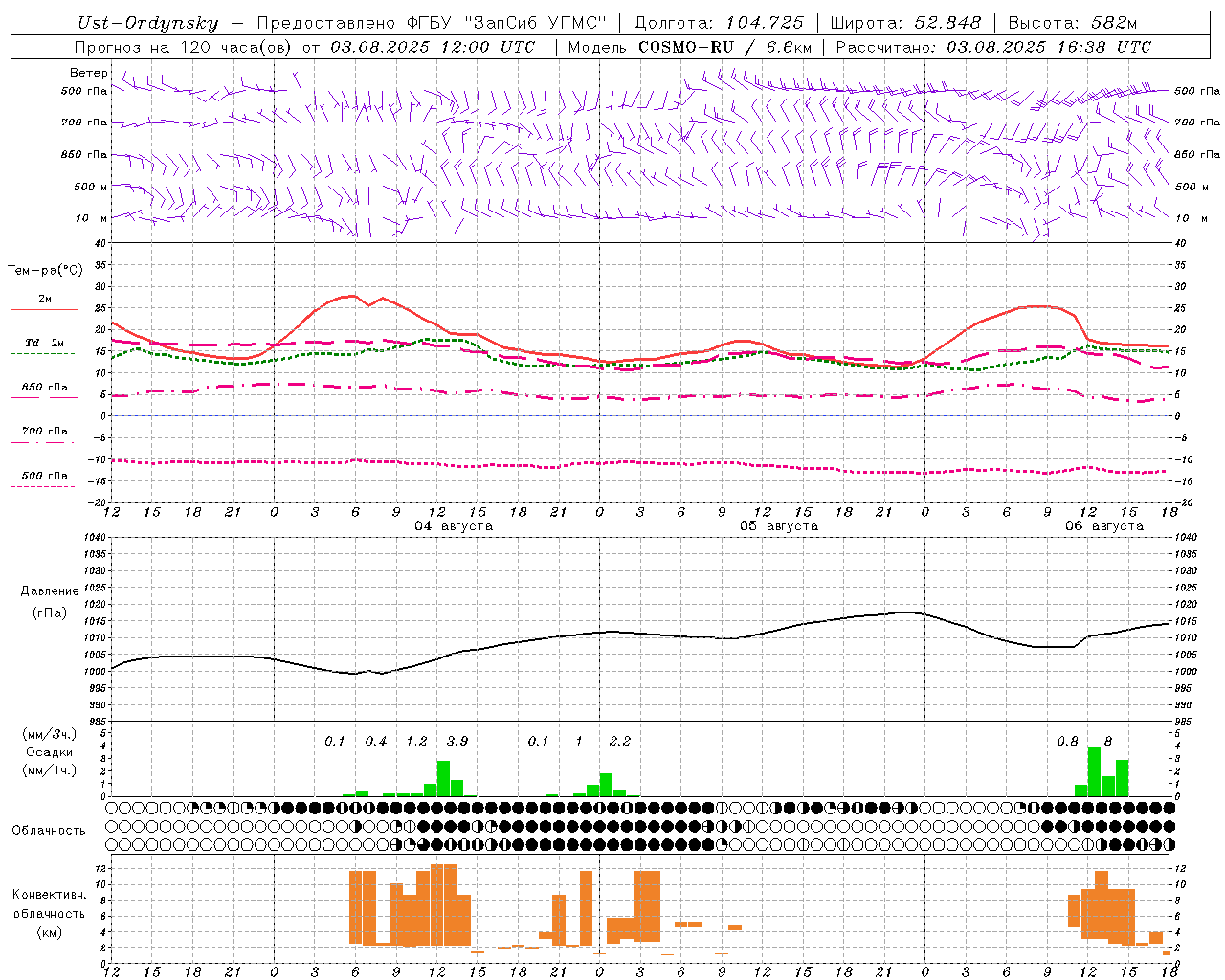1225x980 pixels.
Task: Click the 06 августа date label
Action: tap(1104, 526)
